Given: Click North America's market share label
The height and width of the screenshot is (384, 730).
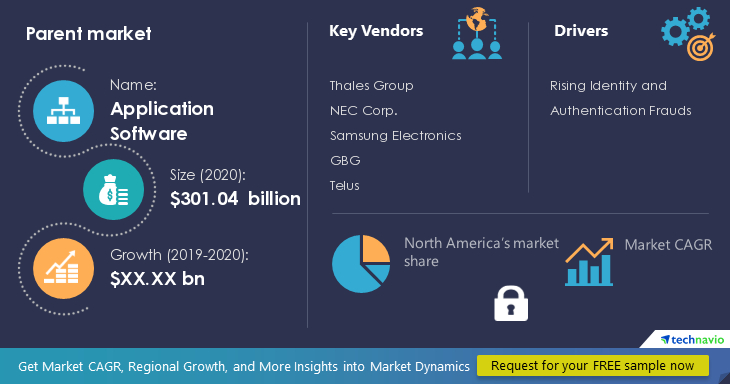Looking at the screenshot, I should click(481, 252).
